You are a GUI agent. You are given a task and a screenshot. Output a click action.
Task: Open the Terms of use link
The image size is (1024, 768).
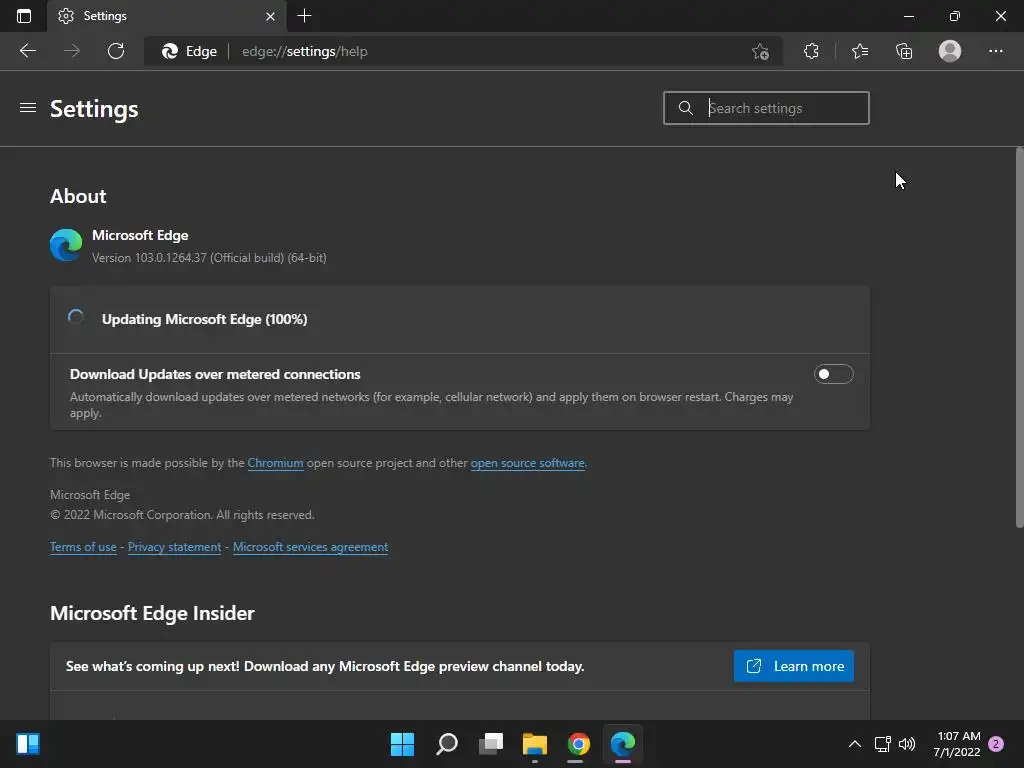[x=83, y=547]
